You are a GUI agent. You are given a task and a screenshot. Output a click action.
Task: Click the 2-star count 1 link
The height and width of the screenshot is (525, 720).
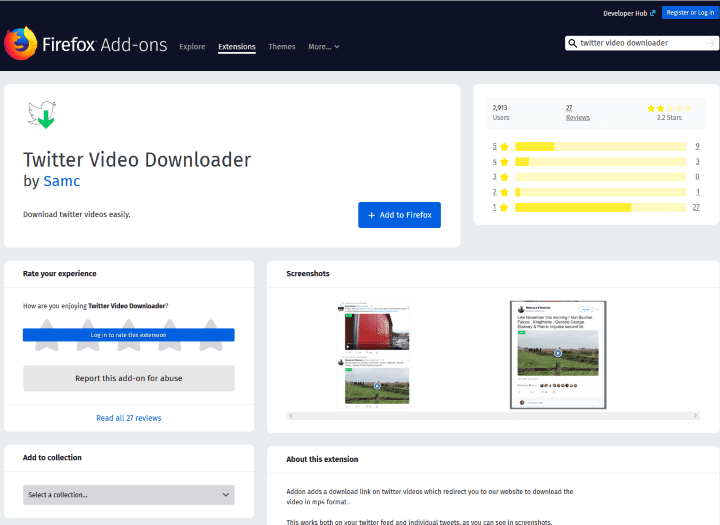(x=698, y=192)
